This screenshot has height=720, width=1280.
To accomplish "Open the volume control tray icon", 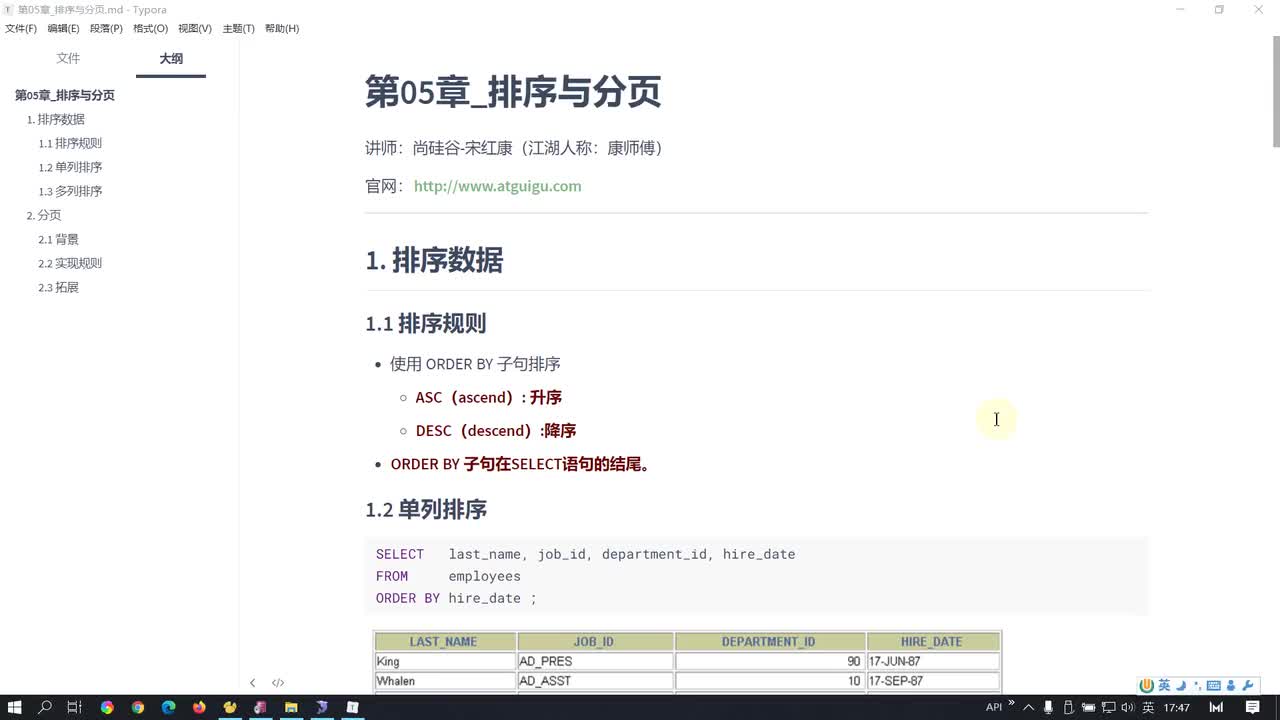I will pyautogui.click(x=1128, y=708).
